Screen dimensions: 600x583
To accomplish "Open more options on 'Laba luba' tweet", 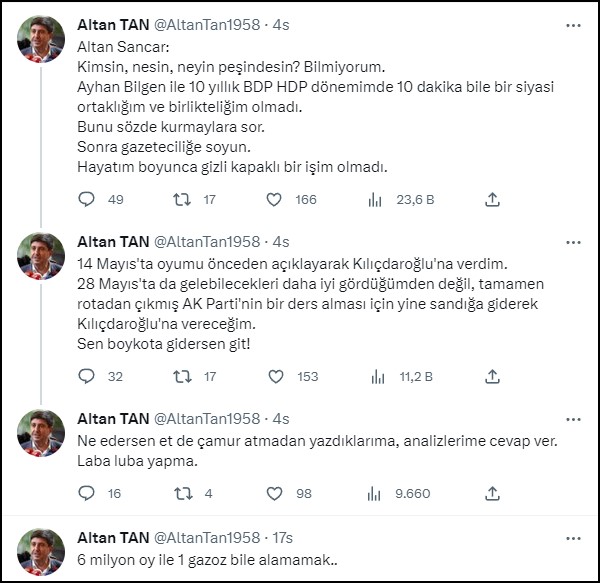I will [x=571, y=418].
